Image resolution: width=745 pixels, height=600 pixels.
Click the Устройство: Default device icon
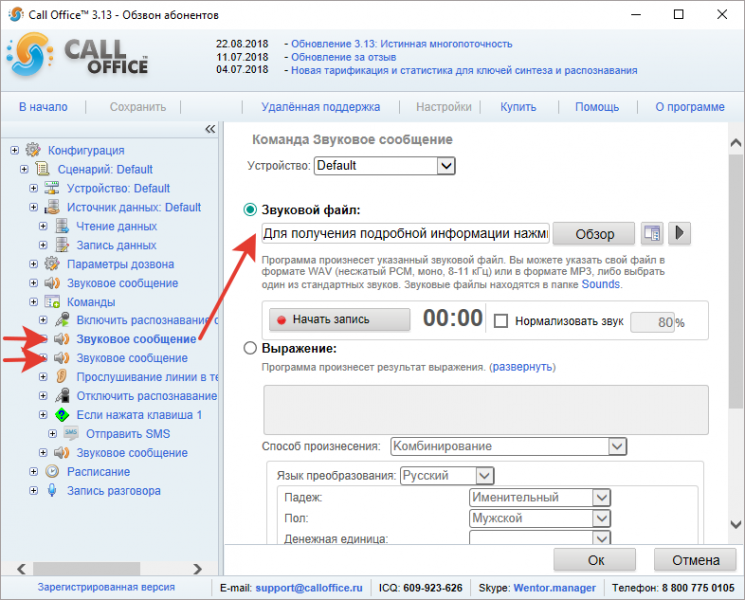[52, 188]
